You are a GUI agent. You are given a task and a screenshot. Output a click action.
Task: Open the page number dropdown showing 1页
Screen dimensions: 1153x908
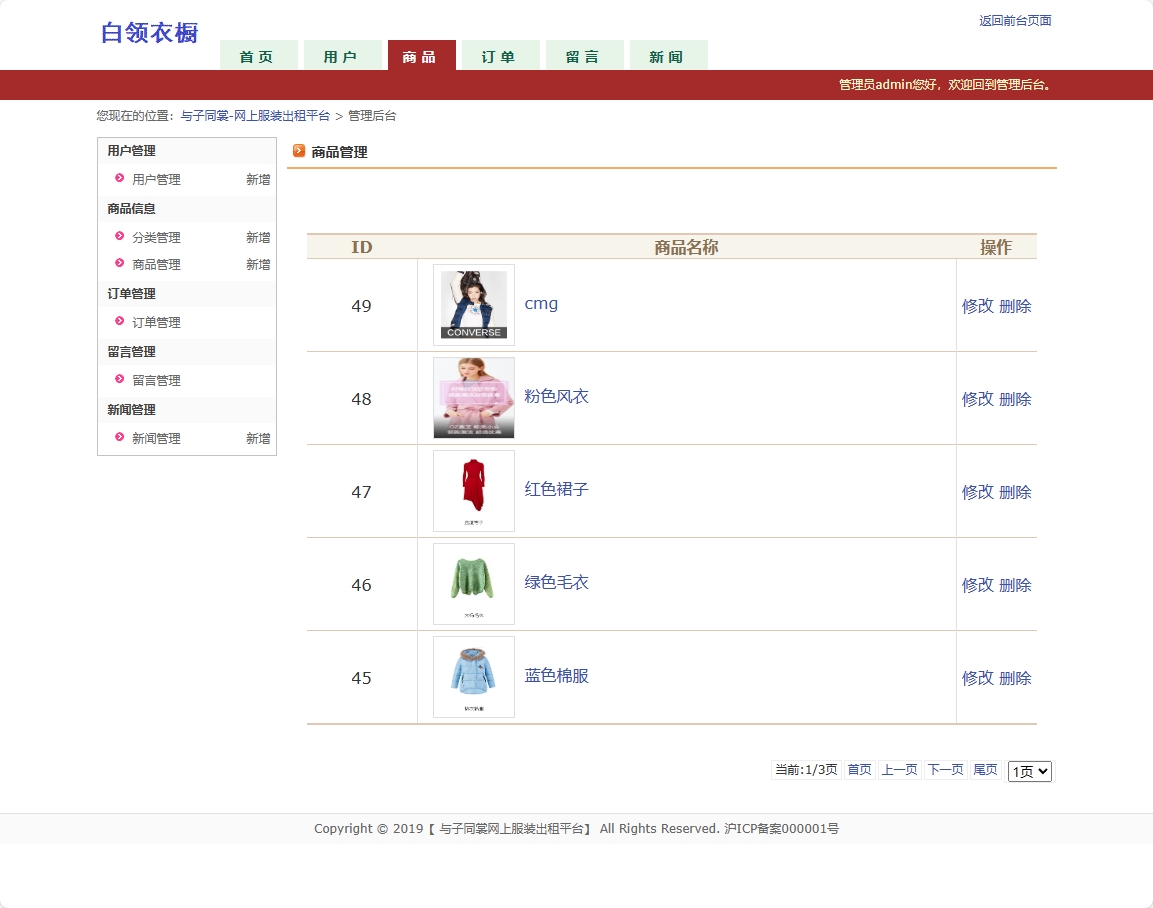pyautogui.click(x=1029, y=770)
